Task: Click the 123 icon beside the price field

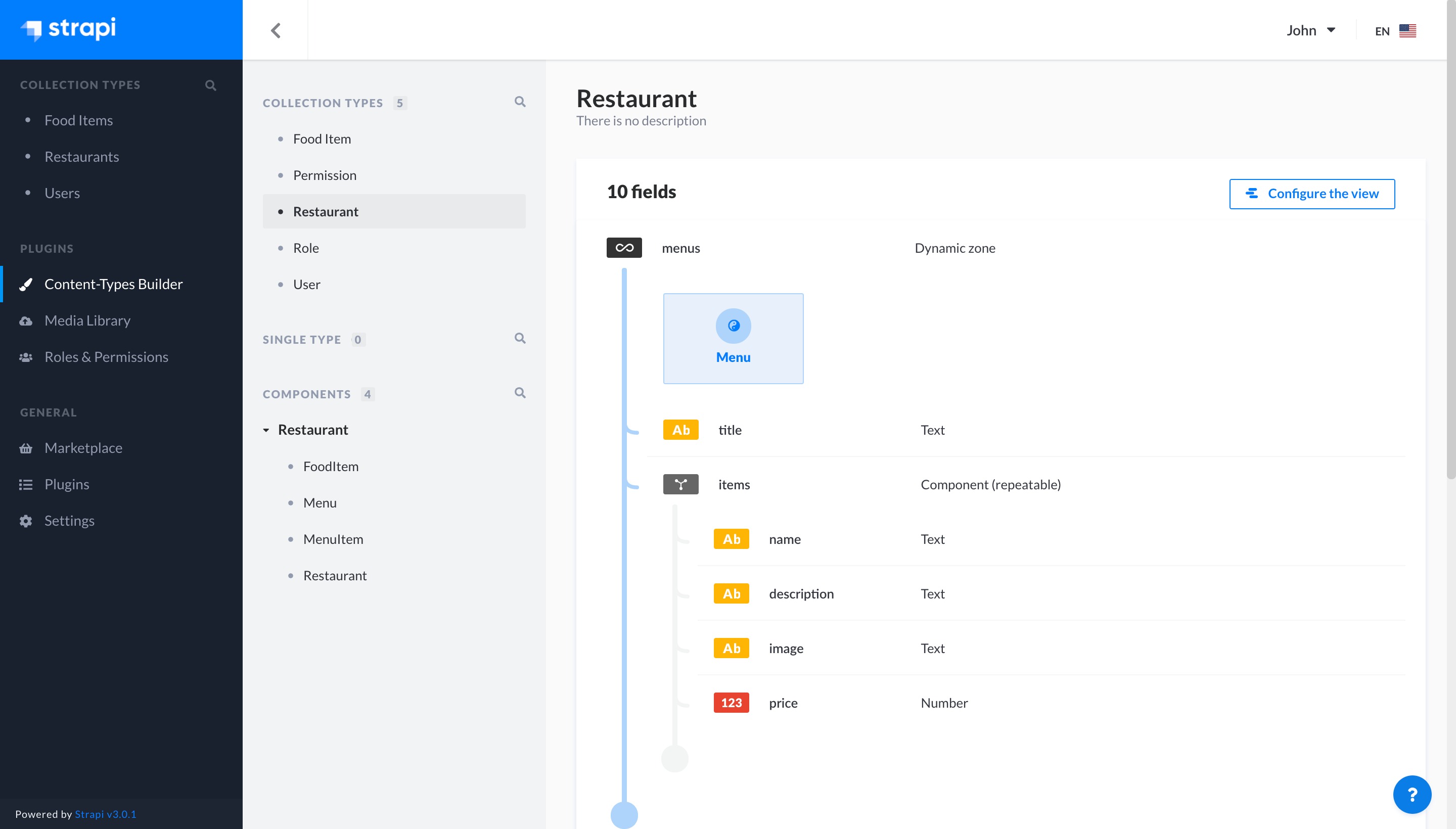Action: tap(731, 703)
